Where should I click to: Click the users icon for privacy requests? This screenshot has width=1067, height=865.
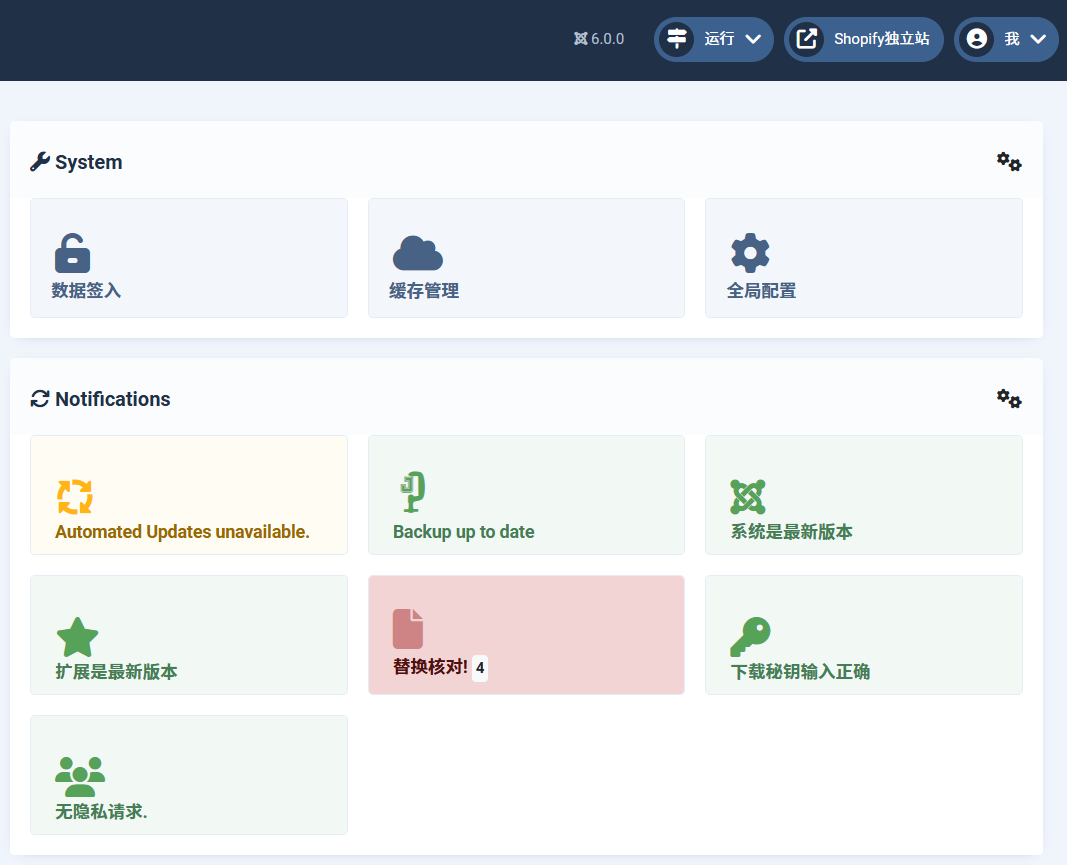click(x=80, y=777)
